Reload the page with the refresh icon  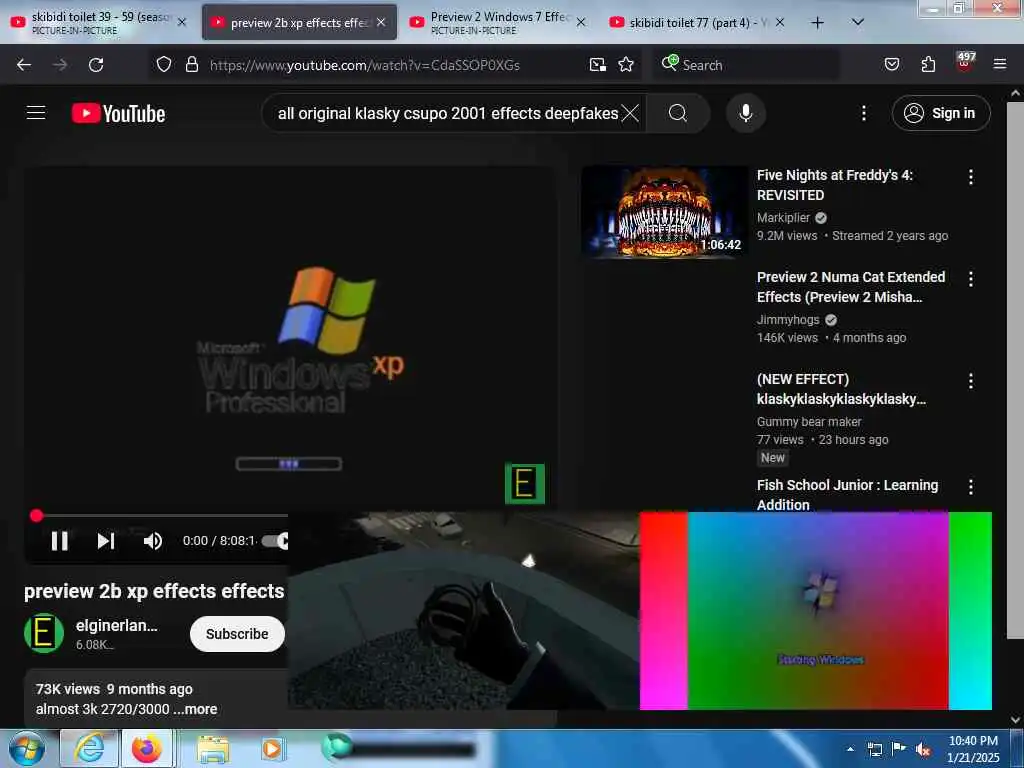[x=96, y=65]
